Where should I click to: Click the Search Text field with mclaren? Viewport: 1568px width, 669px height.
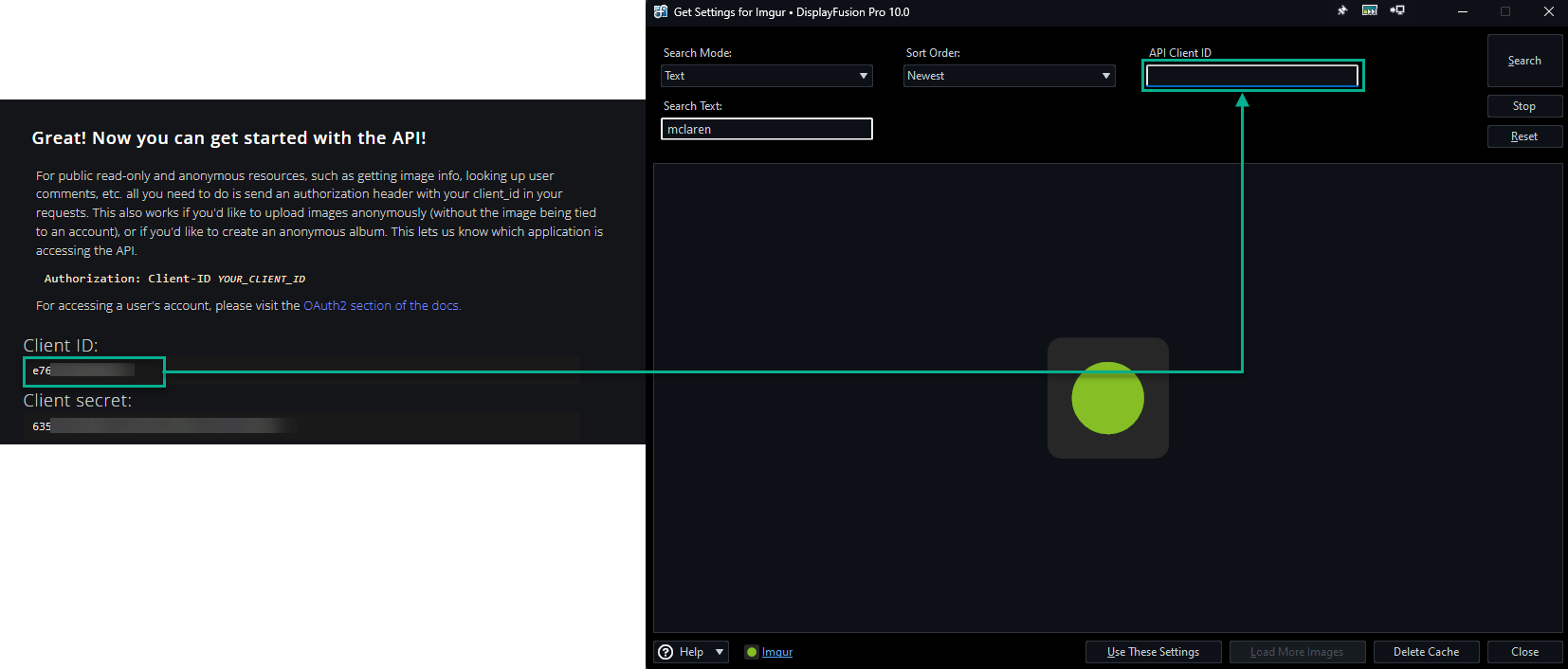click(766, 129)
